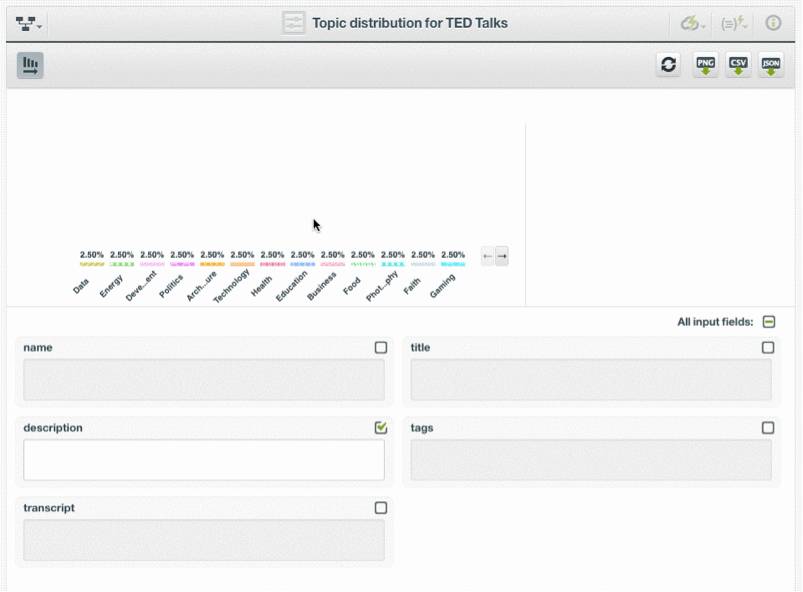Export chart as PNG

click(x=706, y=65)
